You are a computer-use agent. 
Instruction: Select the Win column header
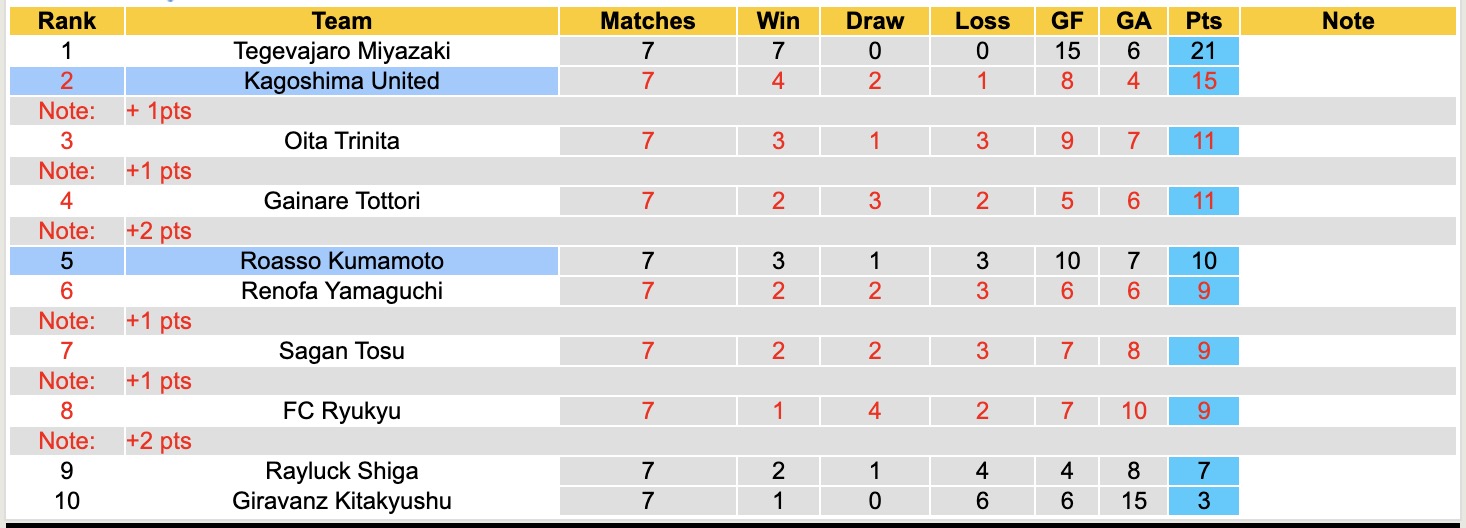tap(778, 21)
